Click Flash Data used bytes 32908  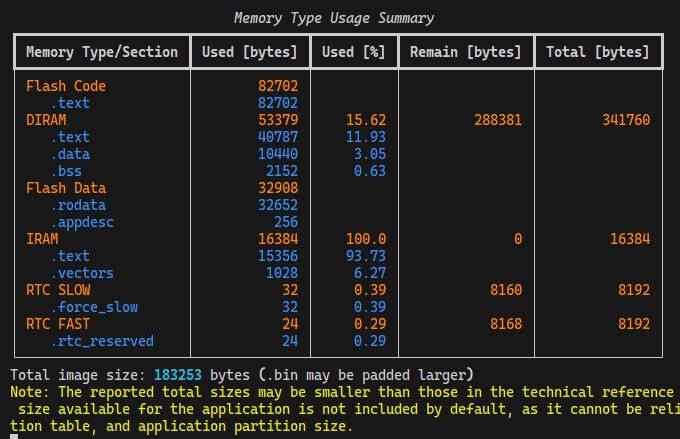click(278, 188)
